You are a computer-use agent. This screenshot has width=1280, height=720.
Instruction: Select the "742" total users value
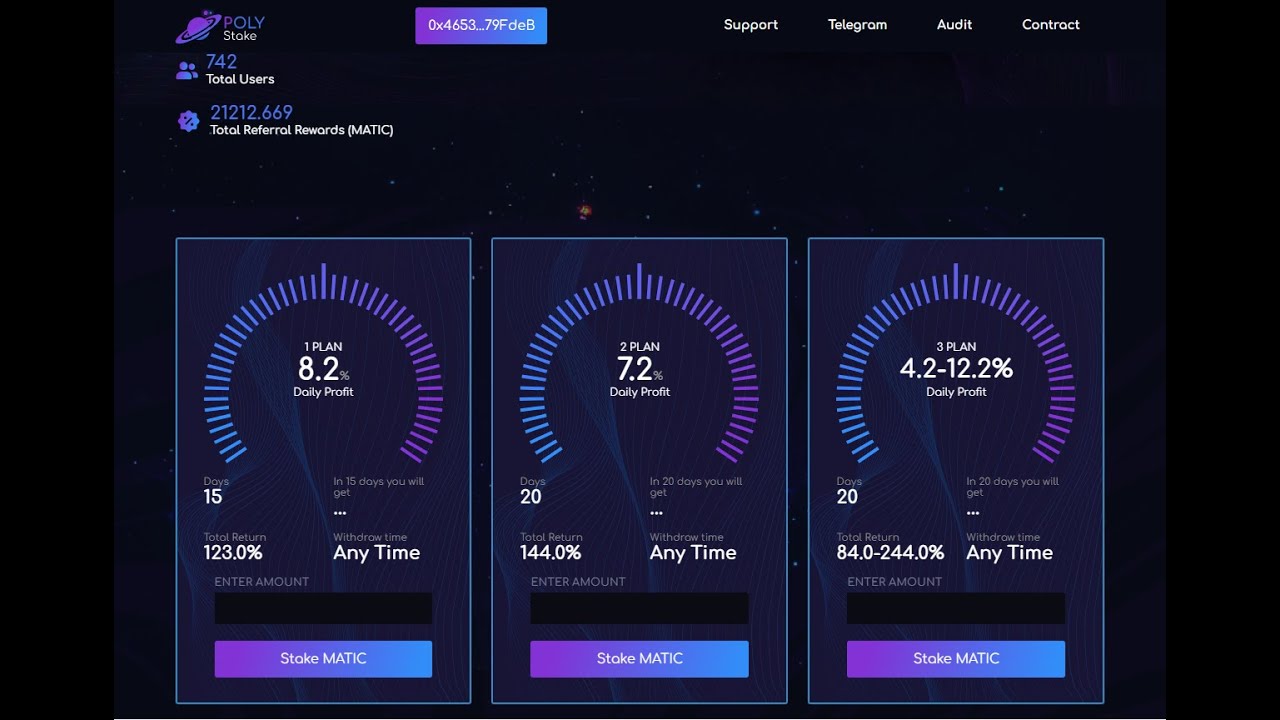(x=221, y=61)
